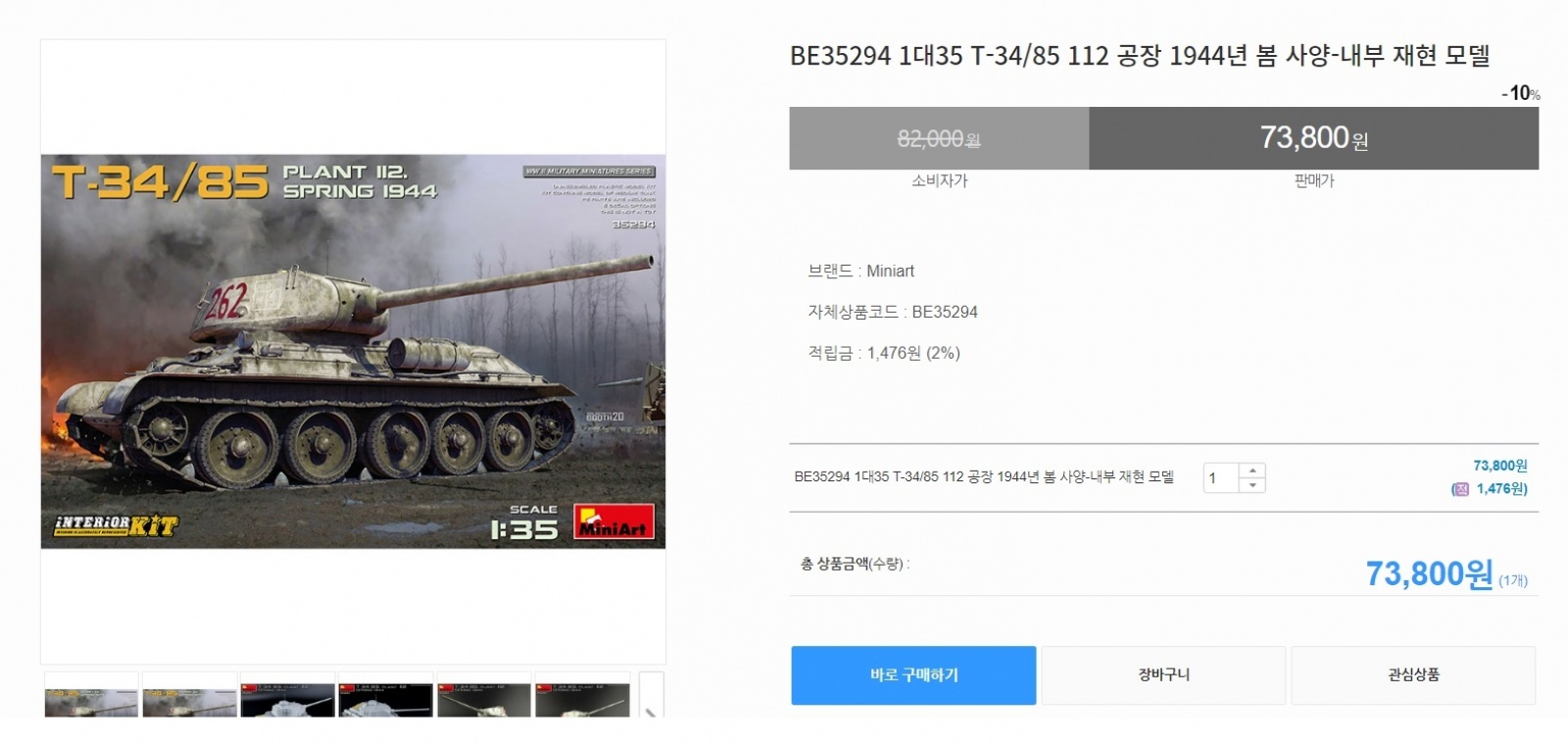
Task: Add item with the 장바구니 button
Action: [1163, 675]
